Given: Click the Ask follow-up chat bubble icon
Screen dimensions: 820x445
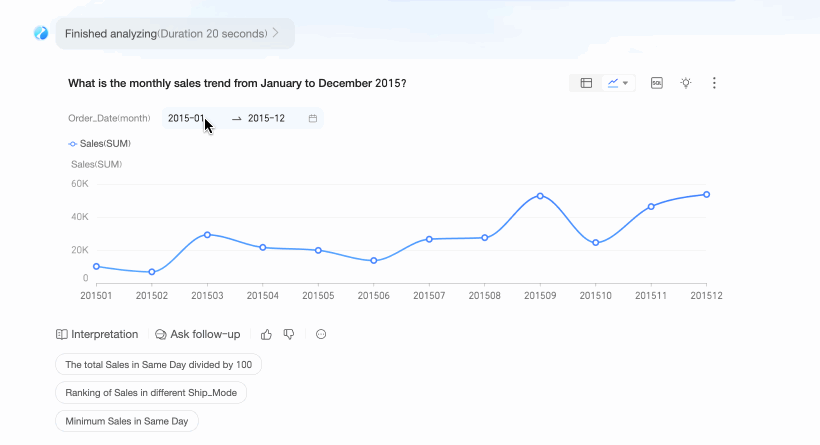Looking at the screenshot, I should coord(161,334).
